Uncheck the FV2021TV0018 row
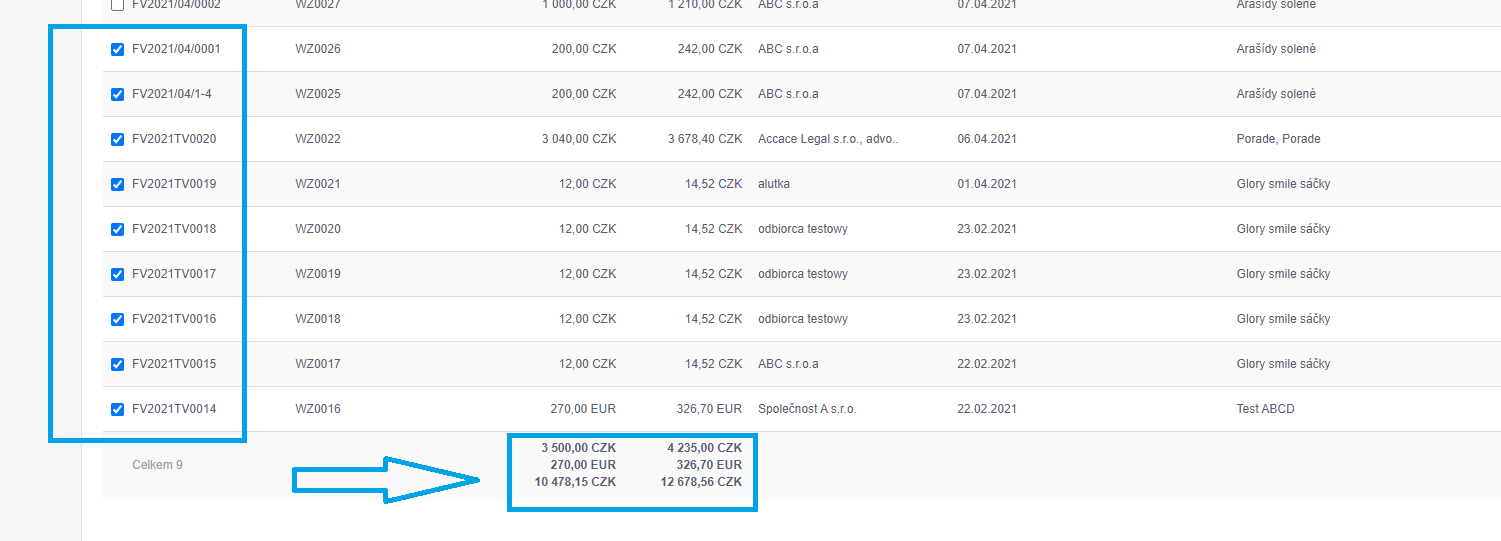The height and width of the screenshot is (541, 1501). 118,230
